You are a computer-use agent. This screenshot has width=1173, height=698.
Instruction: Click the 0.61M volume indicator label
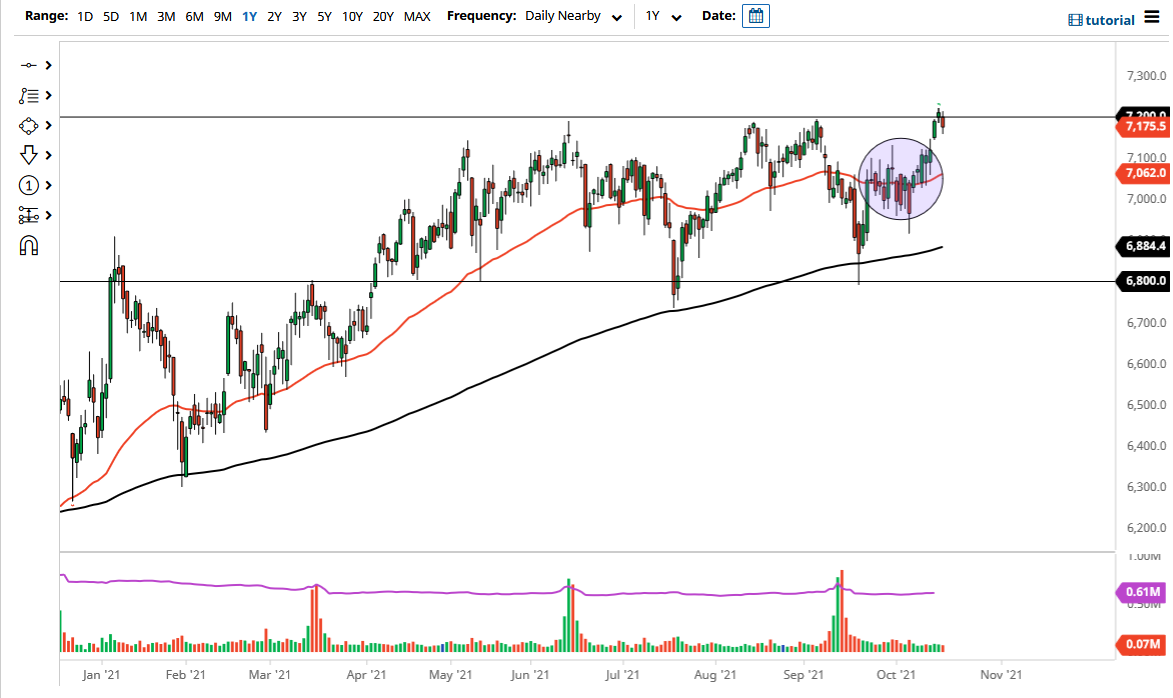pos(1143,593)
